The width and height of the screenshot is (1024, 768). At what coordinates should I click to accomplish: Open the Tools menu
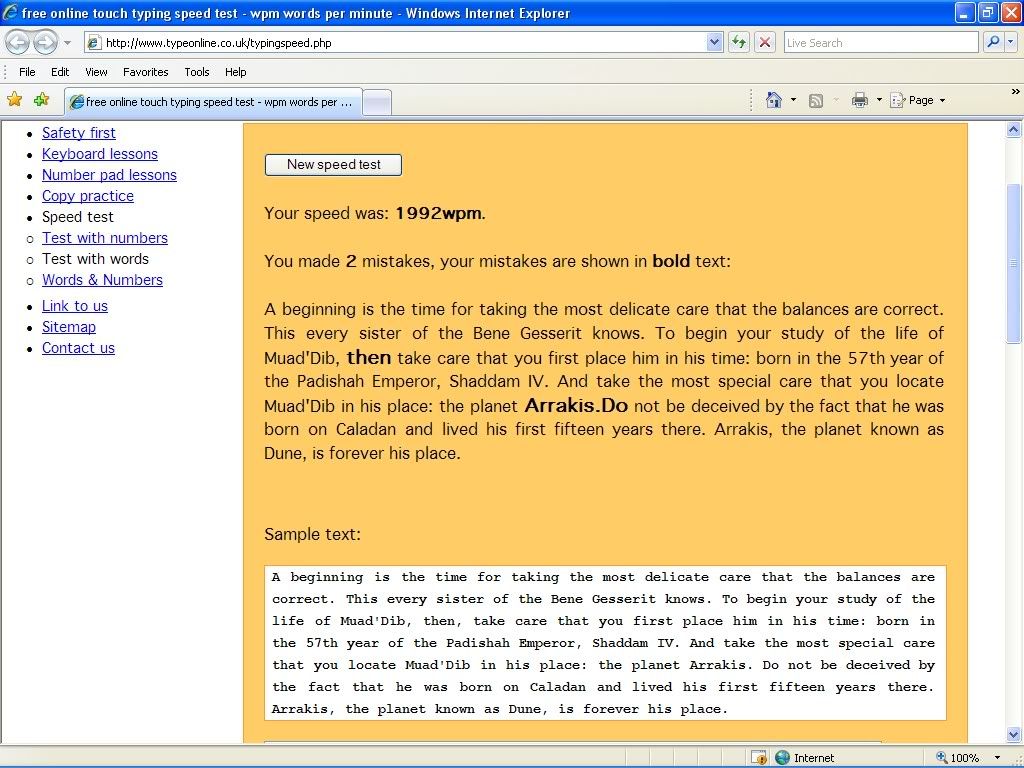[x=197, y=72]
